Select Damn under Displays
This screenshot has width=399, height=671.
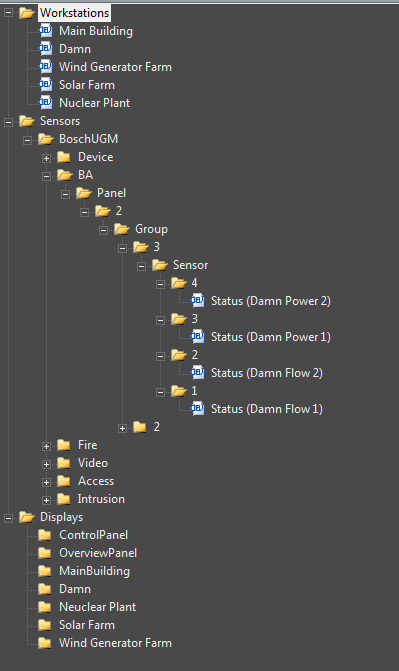(x=75, y=589)
